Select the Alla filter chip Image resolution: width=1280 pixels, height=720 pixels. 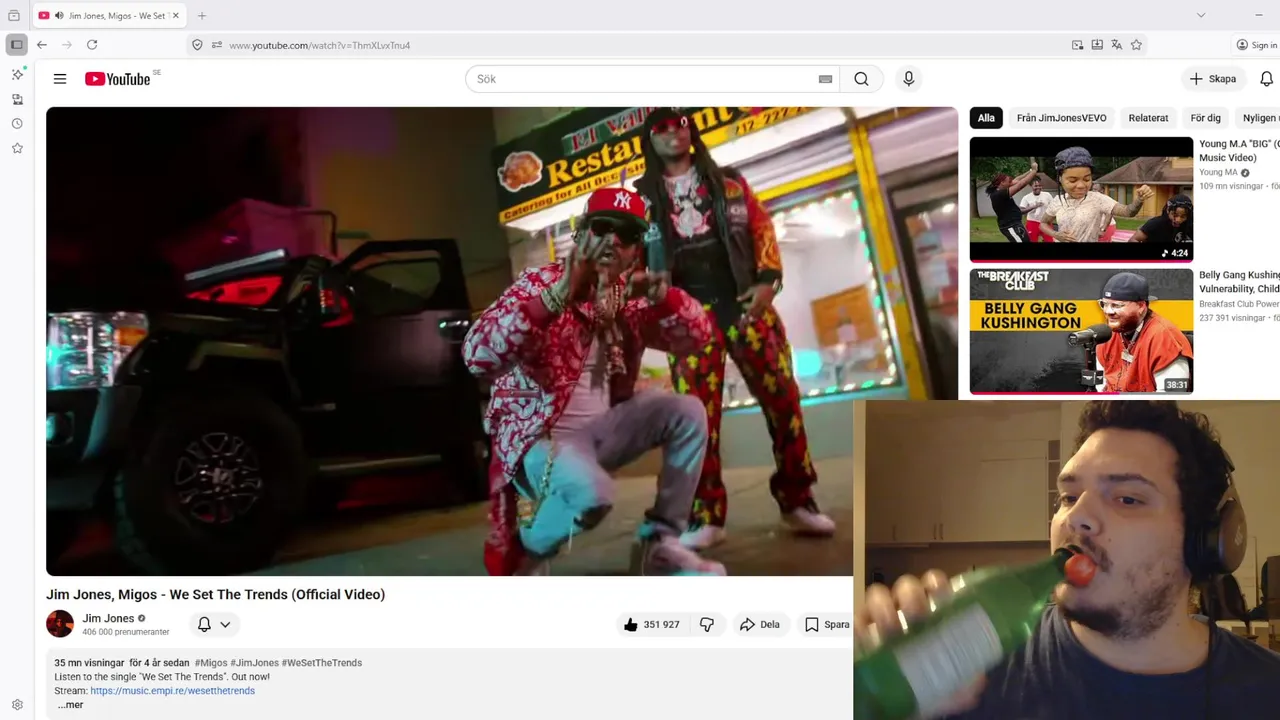[986, 118]
